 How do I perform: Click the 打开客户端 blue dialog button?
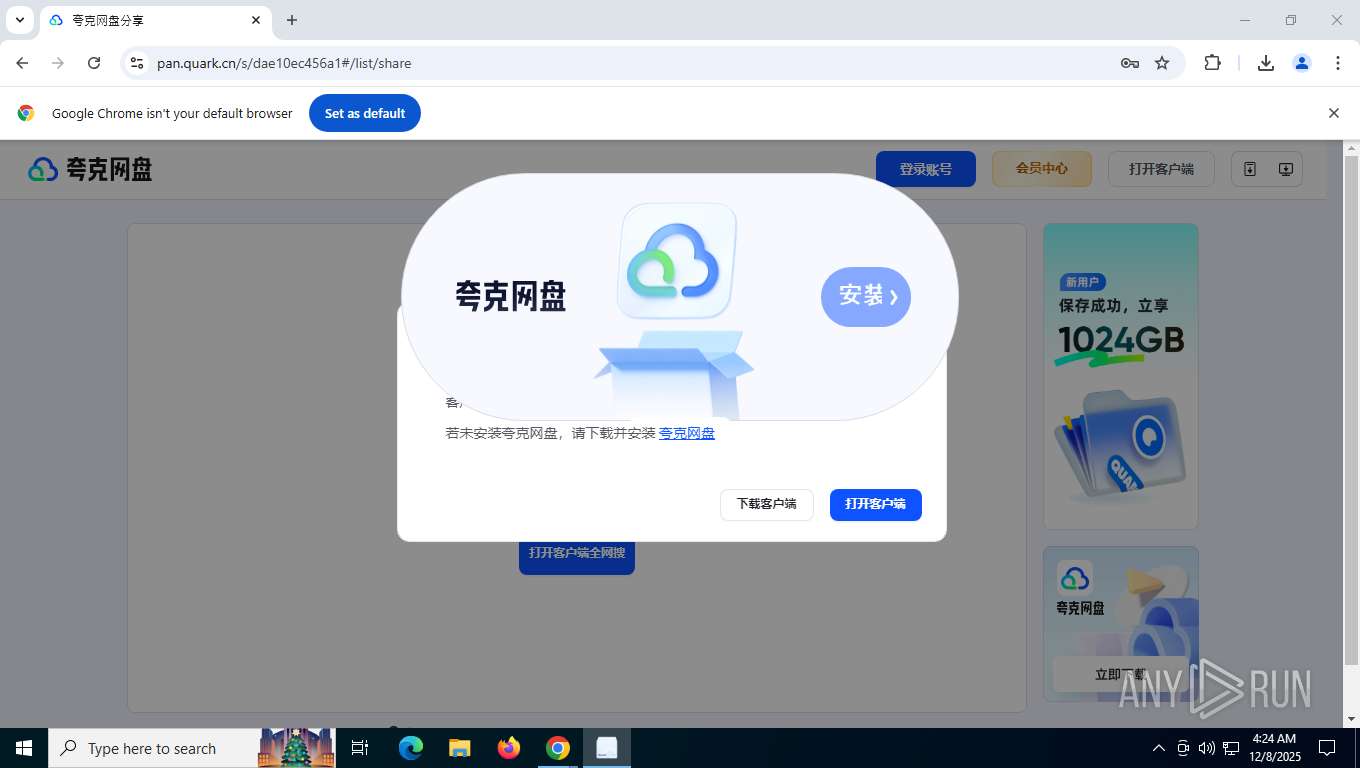(x=876, y=504)
